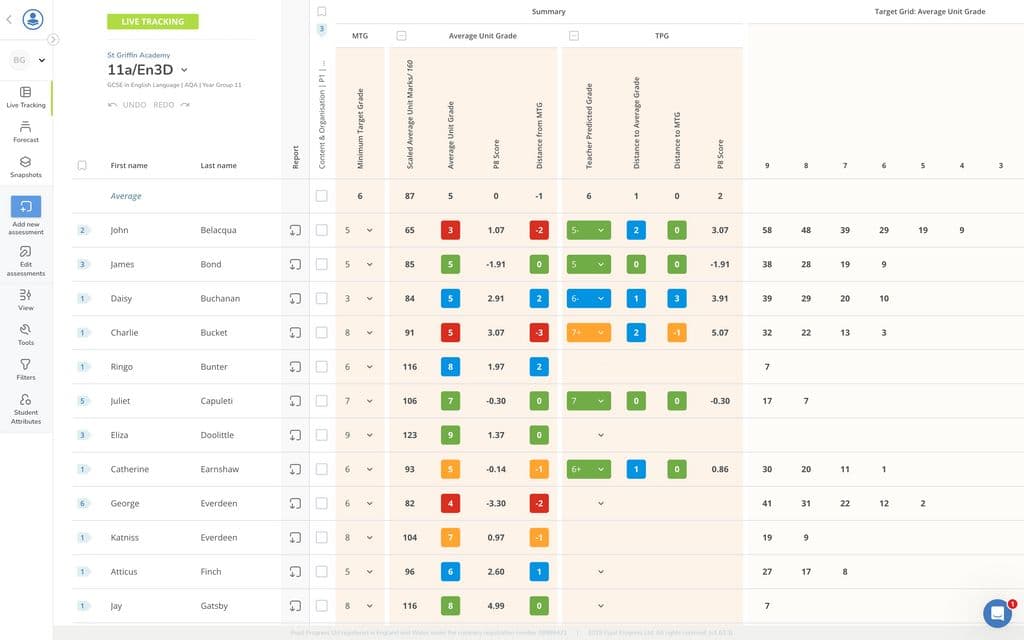Toggle the select-all checkbox beside First name
This screenshot has height=640, width=1024.
(82, 165)
